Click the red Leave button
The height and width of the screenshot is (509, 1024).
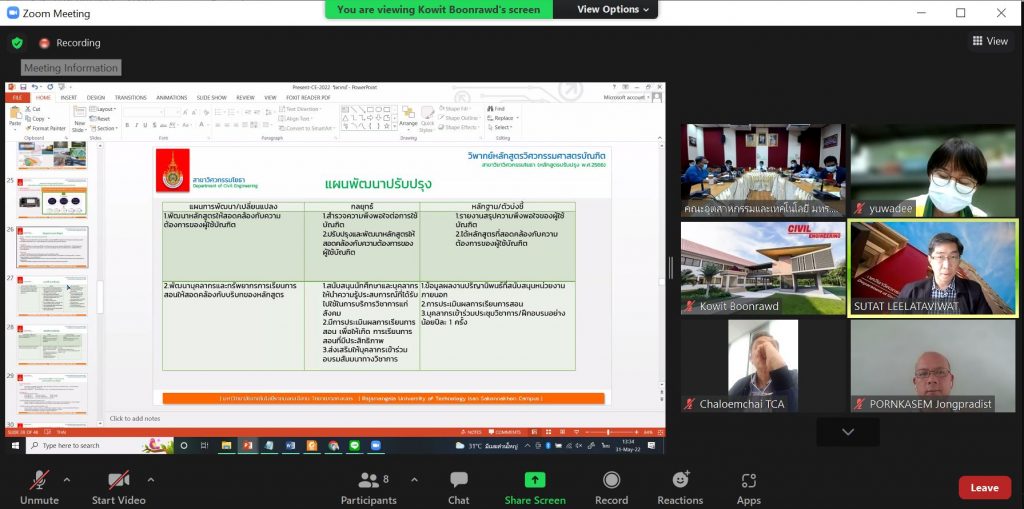pyautogui.click(x=984, y=488)
